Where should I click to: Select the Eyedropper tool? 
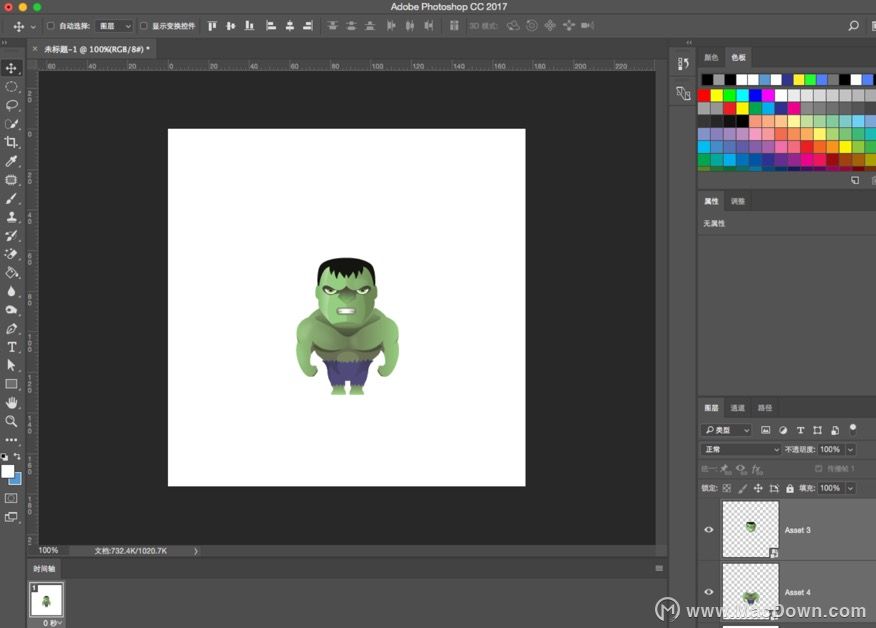[11, 161]
